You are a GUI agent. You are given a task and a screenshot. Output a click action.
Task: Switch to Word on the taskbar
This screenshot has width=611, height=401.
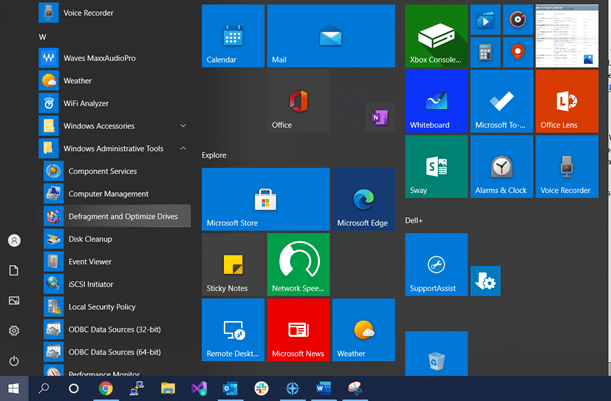click(324, 389)
